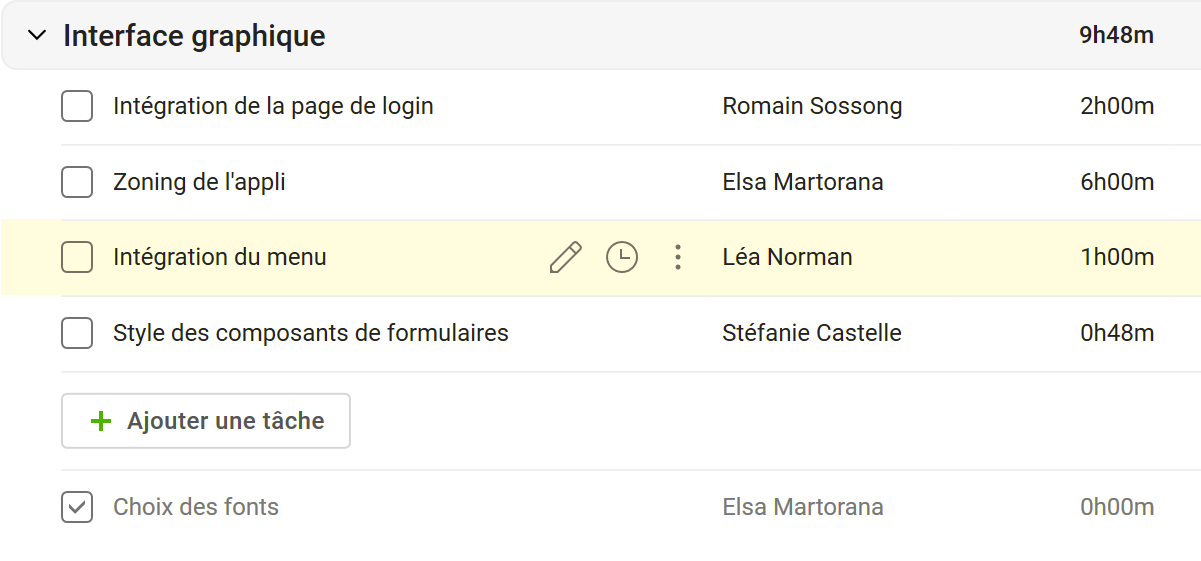Click the 1h00m duration value
This screenshot has height=561, width=1201.
[x=1117, y=257]
